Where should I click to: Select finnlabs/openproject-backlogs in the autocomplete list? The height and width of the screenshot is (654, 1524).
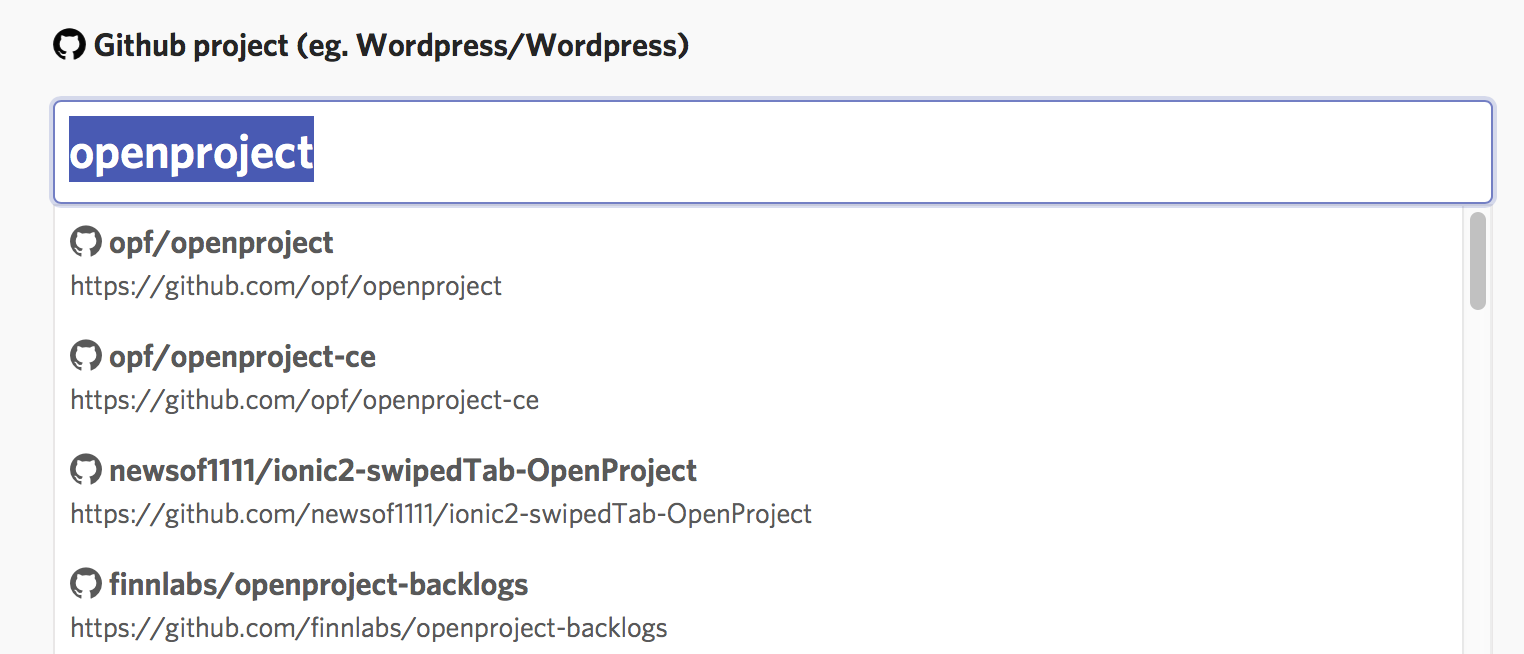coord(318,585)
